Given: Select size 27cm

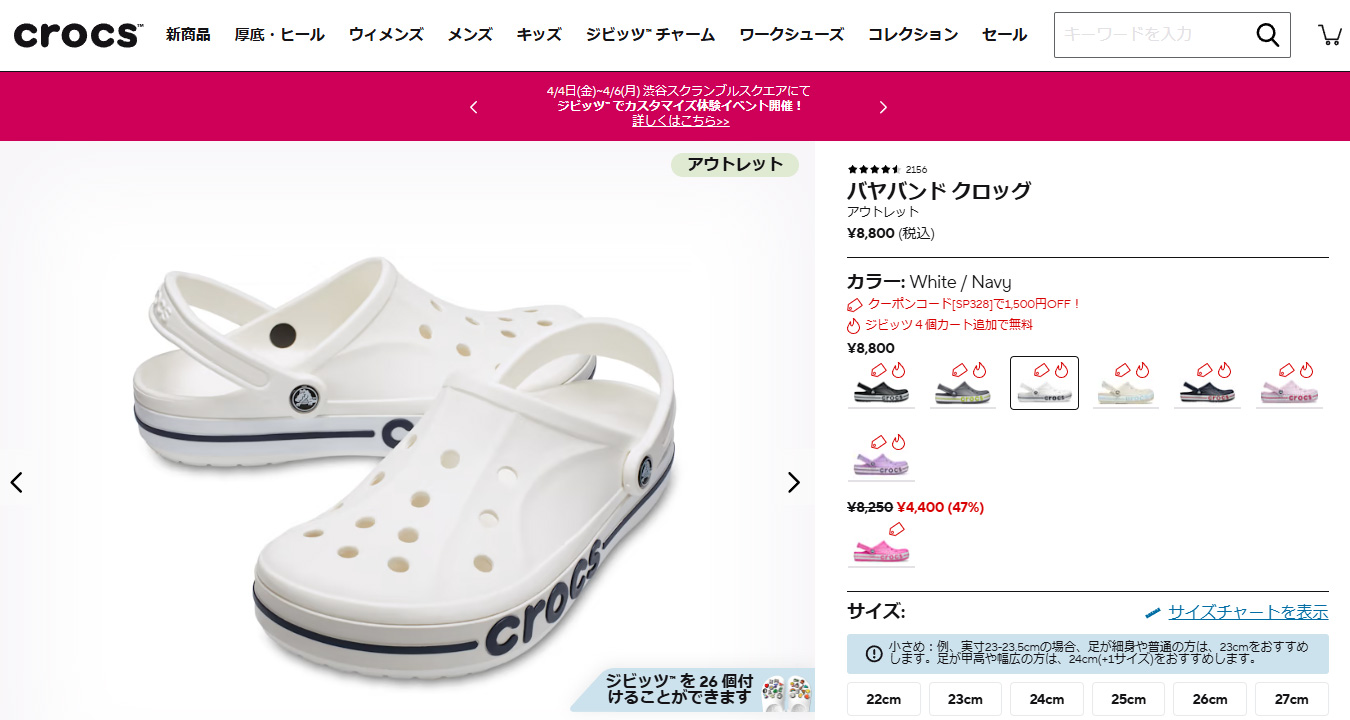Looking at the screenshot, I should (x=1291, y=699).
